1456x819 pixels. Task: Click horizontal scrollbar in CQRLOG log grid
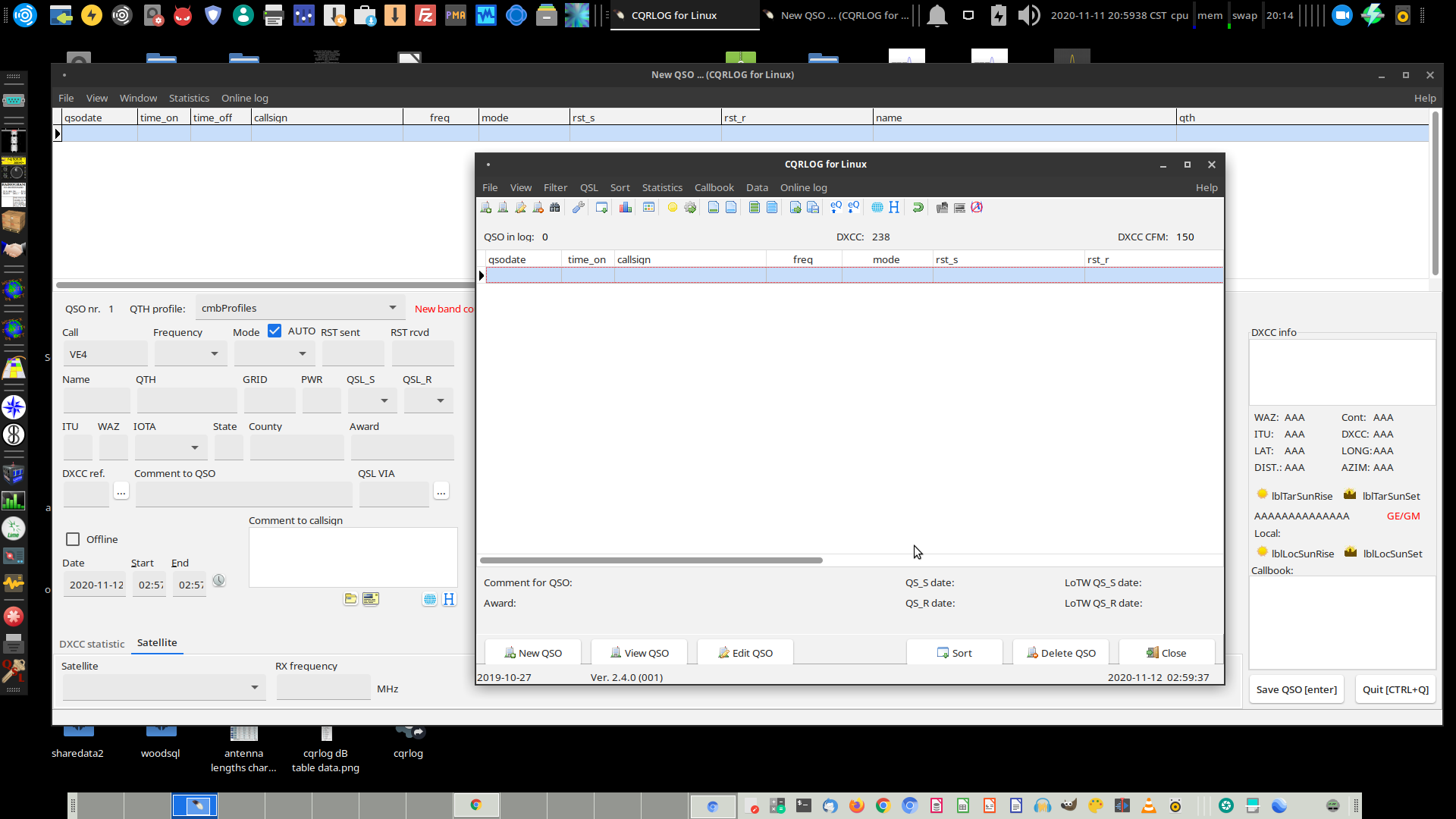pos(651,560)
